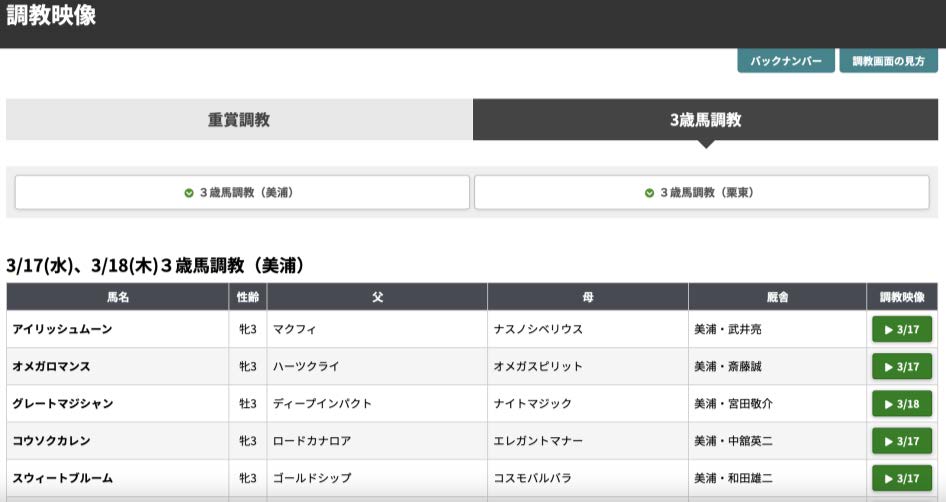Click sire name ハーツクライ
Image resolution: width=946 pixels, height=502 pixels.
point(306,367)
